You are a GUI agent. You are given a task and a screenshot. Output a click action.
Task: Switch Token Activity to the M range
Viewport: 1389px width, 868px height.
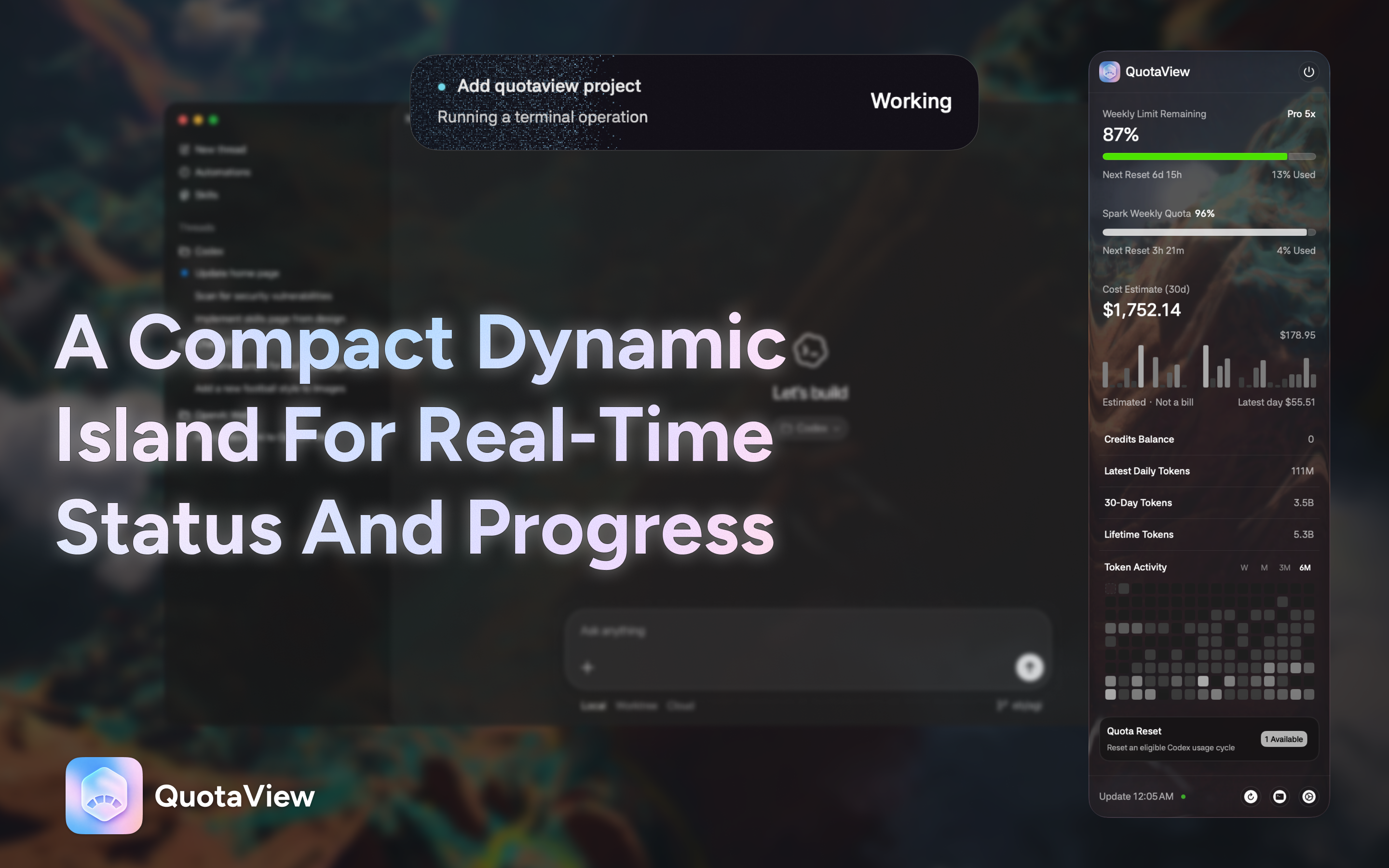tap(1264, 568)
